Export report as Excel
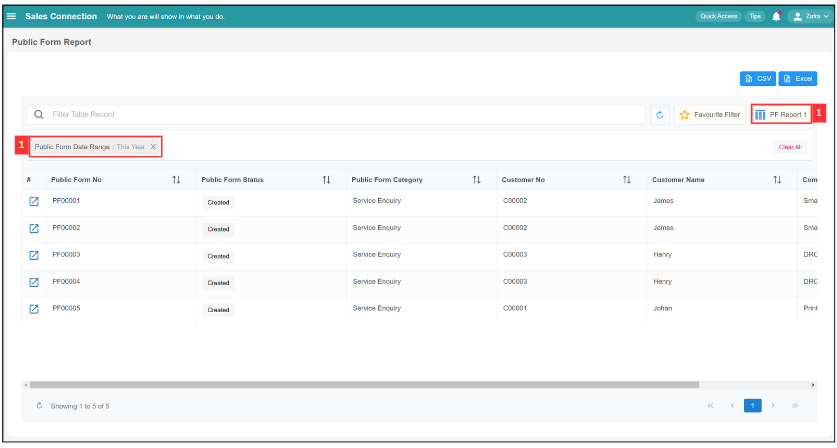837x448 pixels. 797,78
